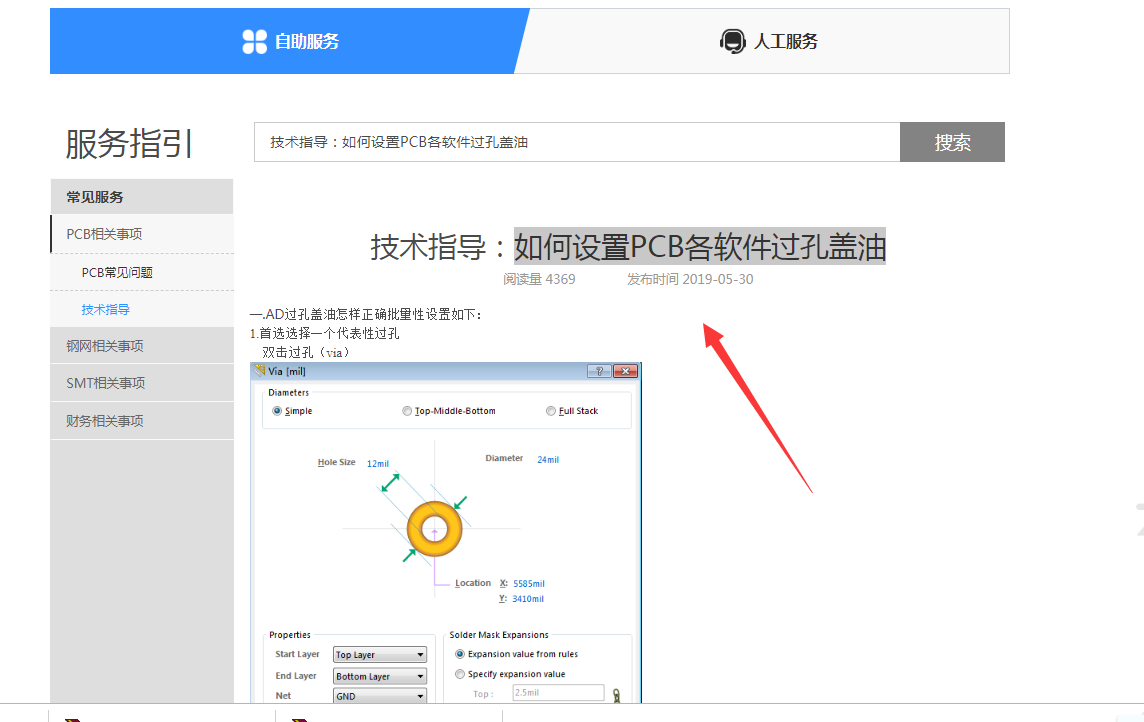Click the red close X in Via dialog
This screenshot has width=1144, height=722.
click(625, 371)
